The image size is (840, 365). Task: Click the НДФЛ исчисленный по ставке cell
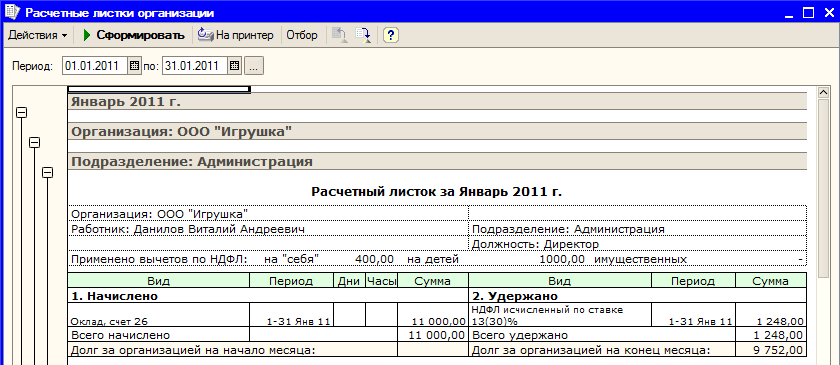click(x=560, y=316)
